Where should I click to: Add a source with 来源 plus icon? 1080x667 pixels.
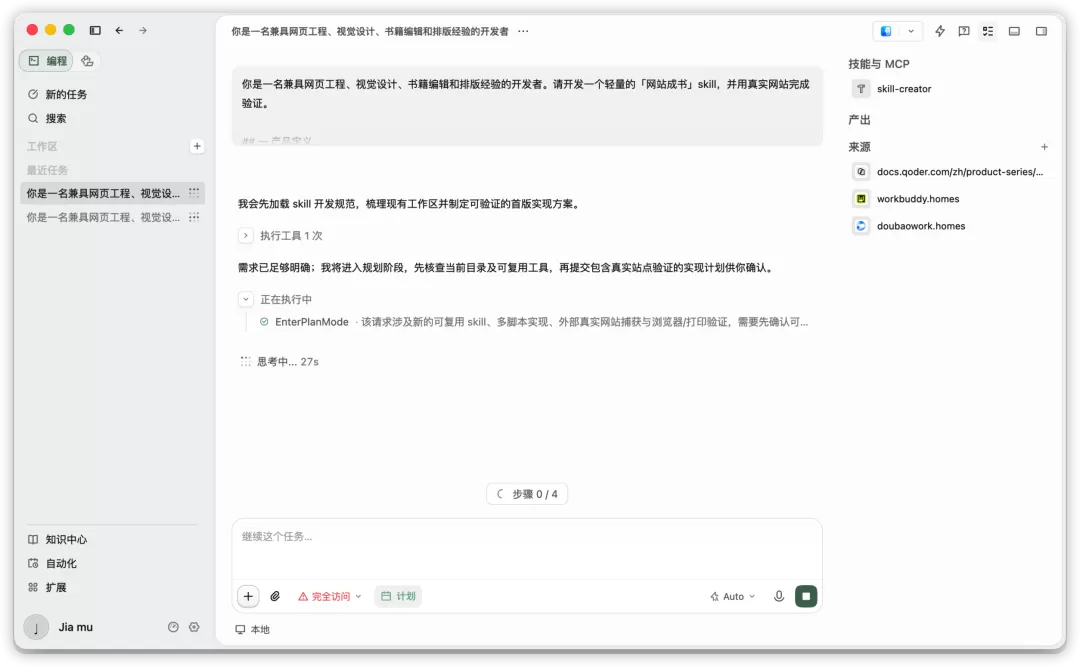point(1044,147)
